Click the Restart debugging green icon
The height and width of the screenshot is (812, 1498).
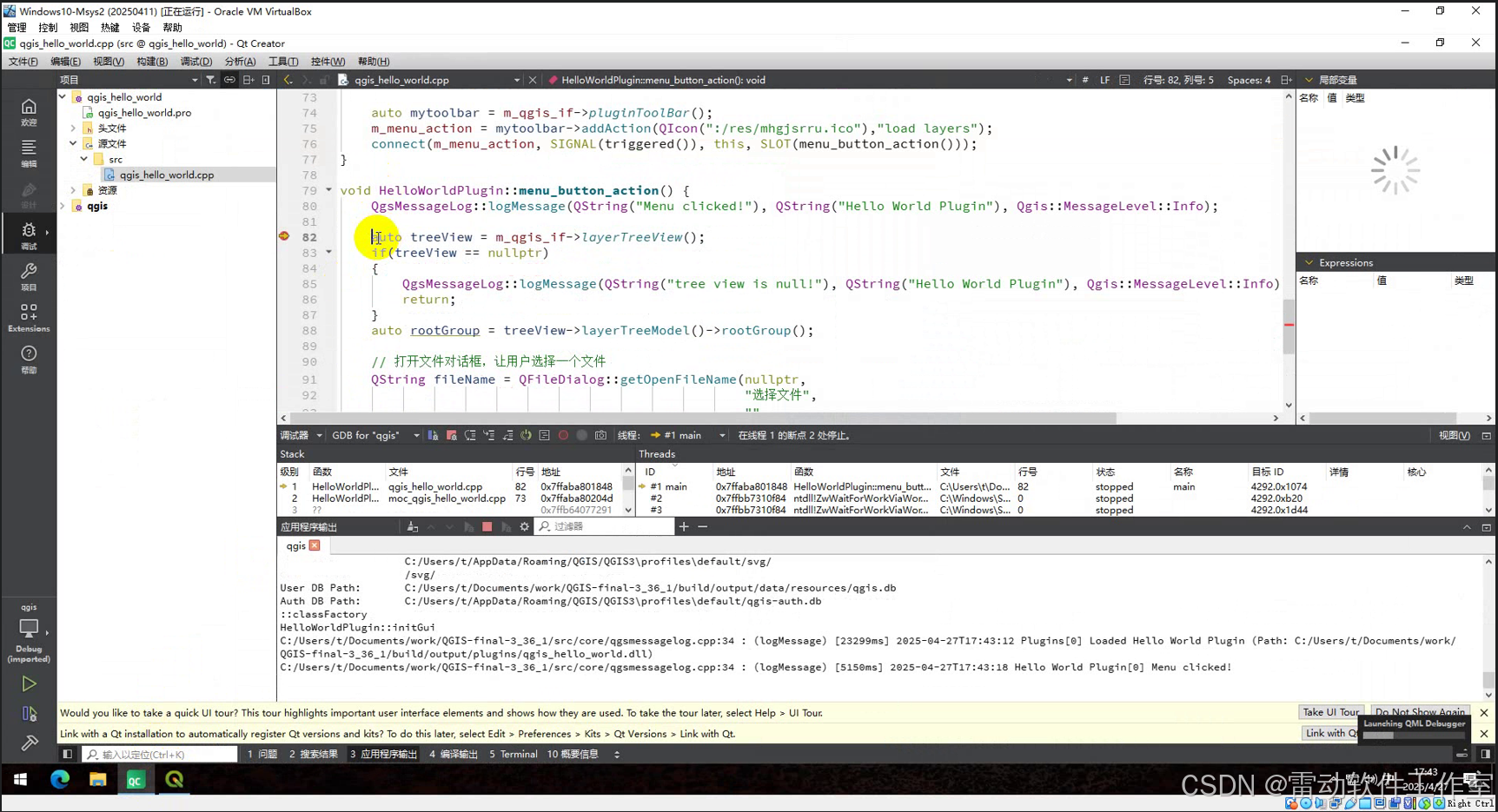526,435
